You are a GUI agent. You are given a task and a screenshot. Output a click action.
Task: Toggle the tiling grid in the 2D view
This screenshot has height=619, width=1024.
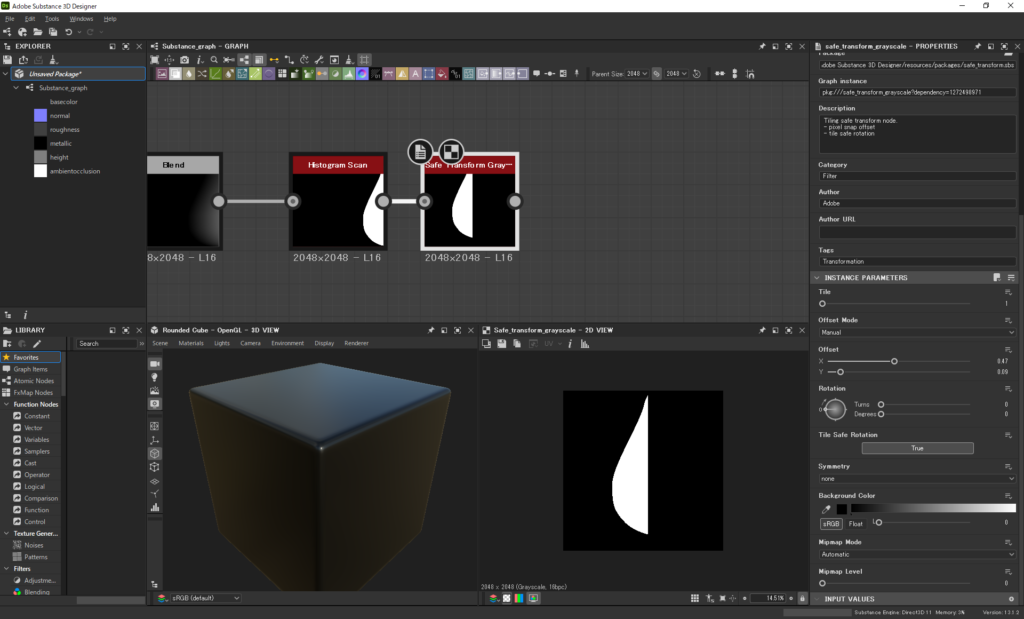(x=695, y=598)
